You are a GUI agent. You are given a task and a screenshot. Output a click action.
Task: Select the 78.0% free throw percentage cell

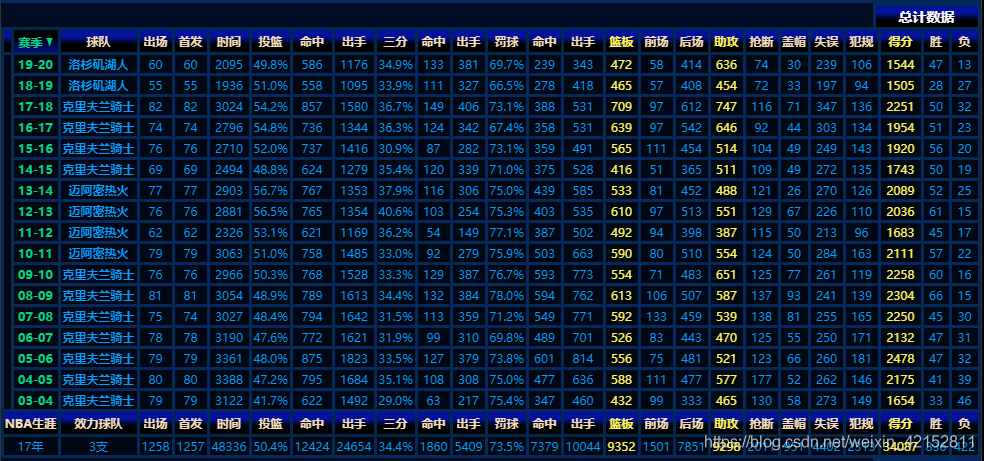[506, 296]
